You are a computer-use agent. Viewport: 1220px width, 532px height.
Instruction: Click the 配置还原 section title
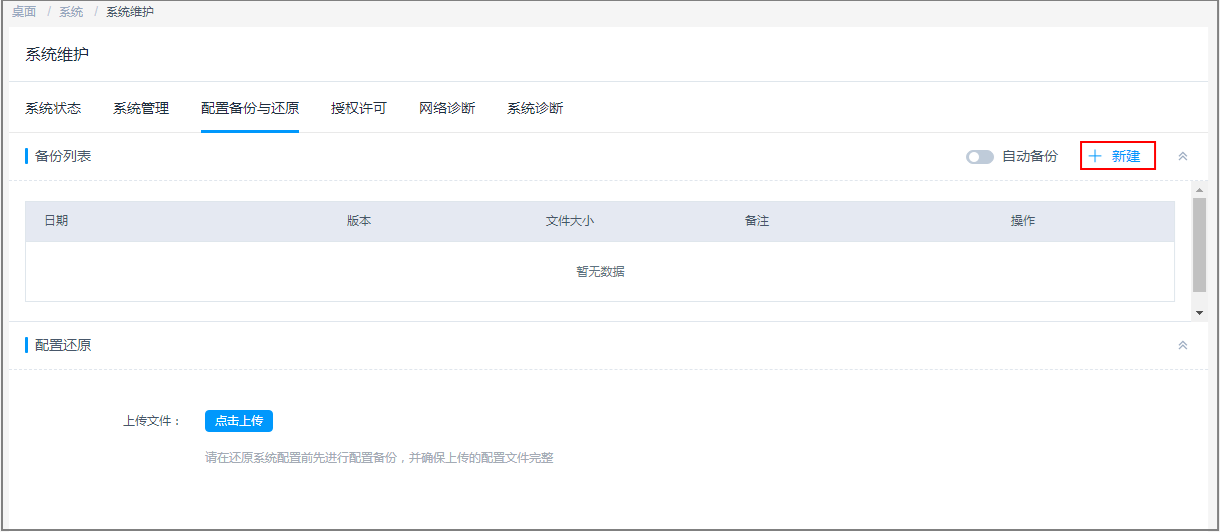click(63, 345)
